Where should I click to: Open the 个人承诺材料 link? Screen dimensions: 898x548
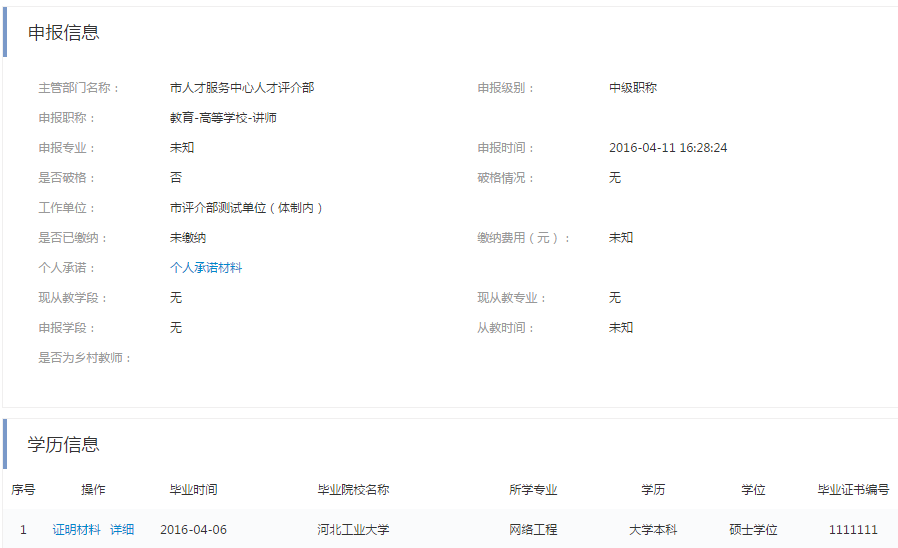[x=206, y=268]
